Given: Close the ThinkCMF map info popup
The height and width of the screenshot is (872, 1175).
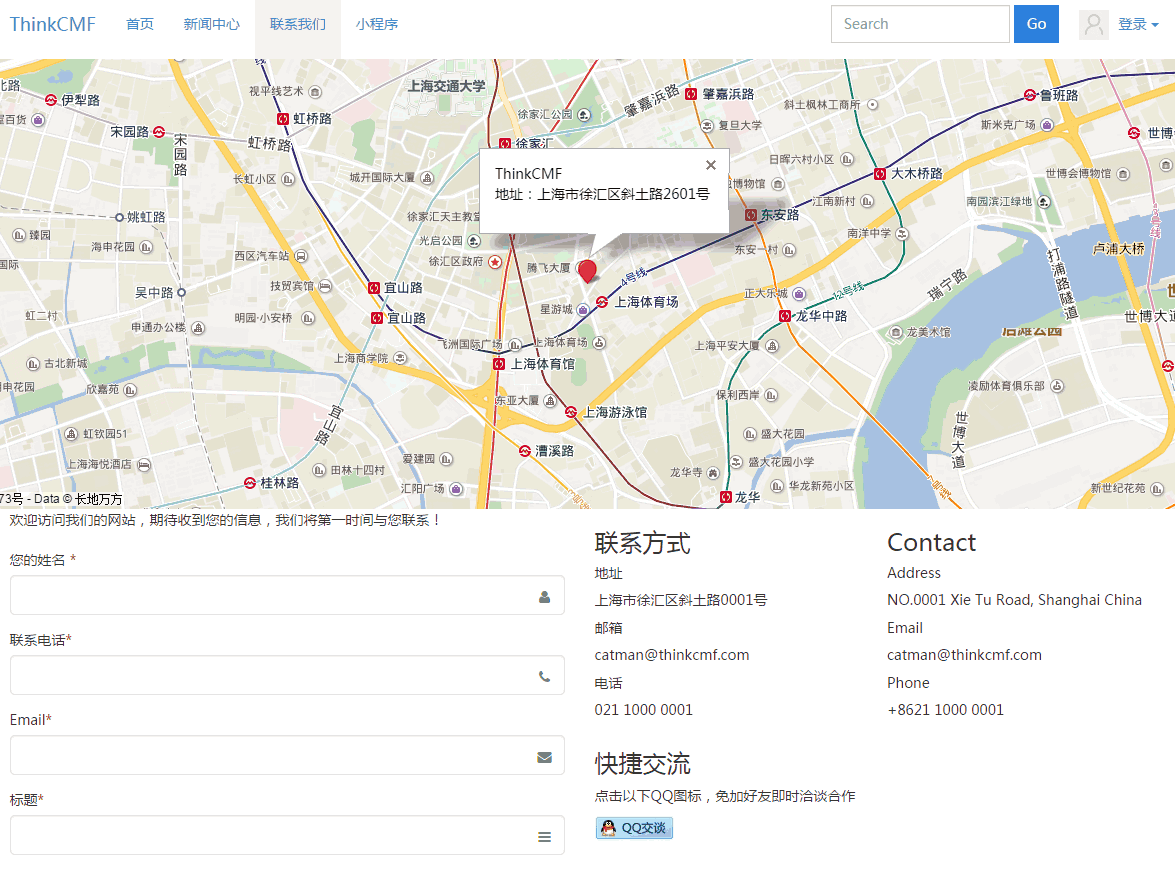Looking at the screenshot, I should pos(711,165).
